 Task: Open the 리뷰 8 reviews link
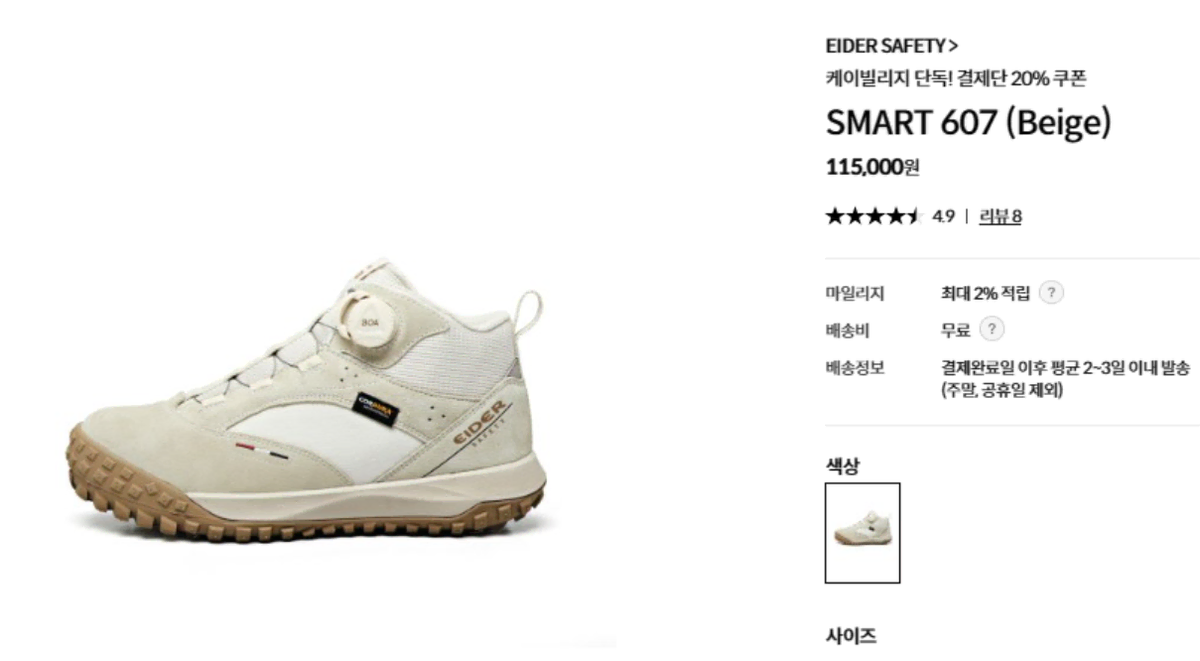1000,216
